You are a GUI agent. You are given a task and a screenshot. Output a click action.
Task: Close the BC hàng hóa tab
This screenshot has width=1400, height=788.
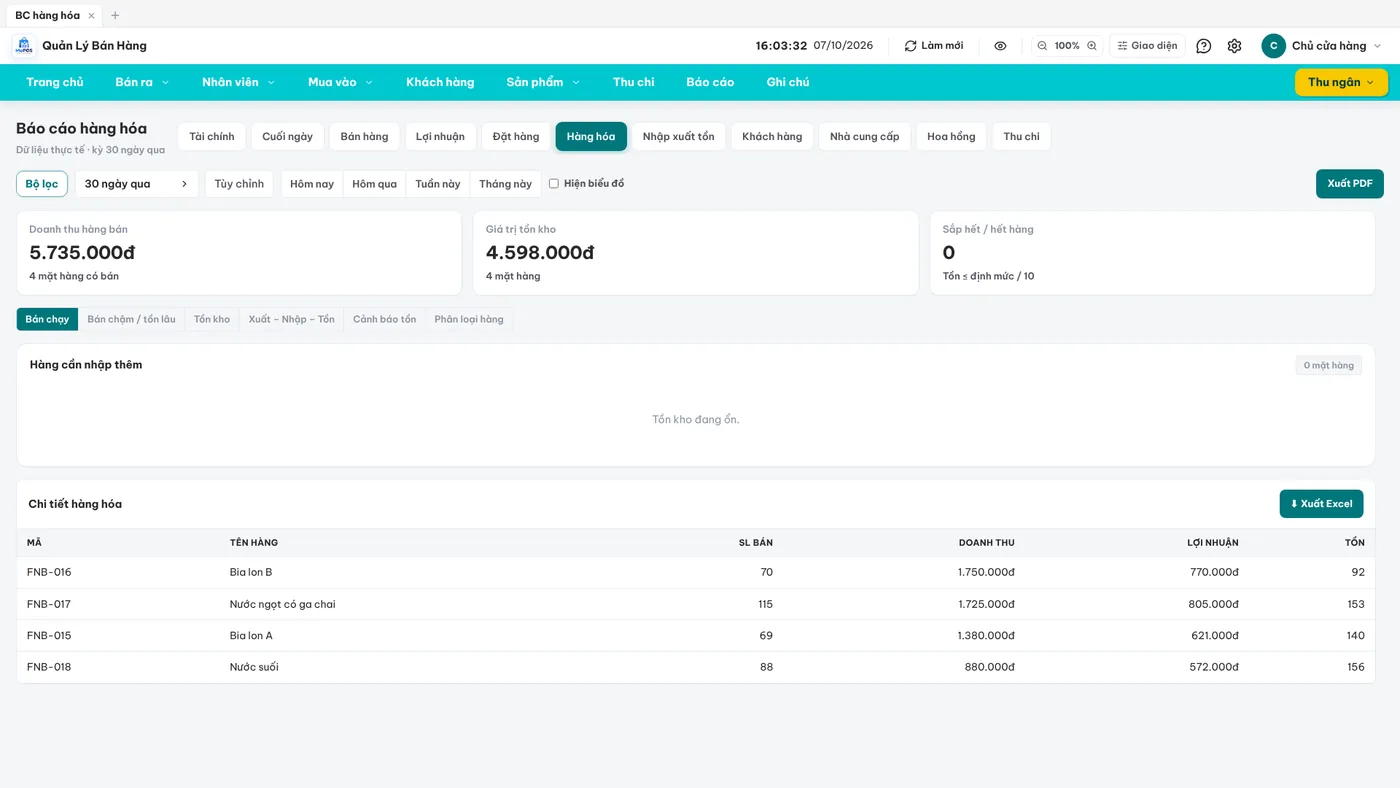pyautogui.click(x=91, y=16)
